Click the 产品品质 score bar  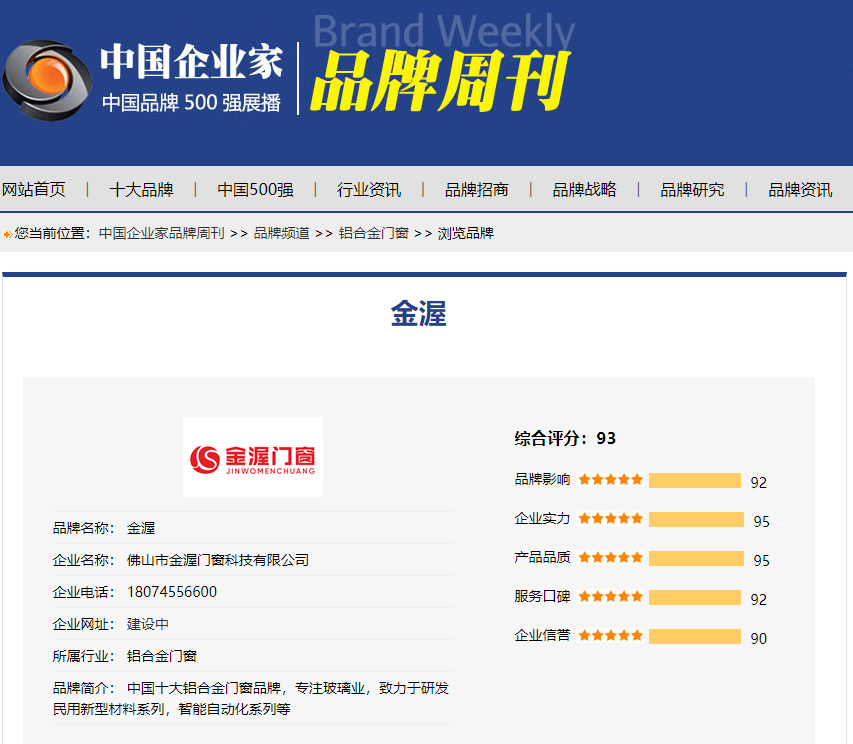[696, 559]
